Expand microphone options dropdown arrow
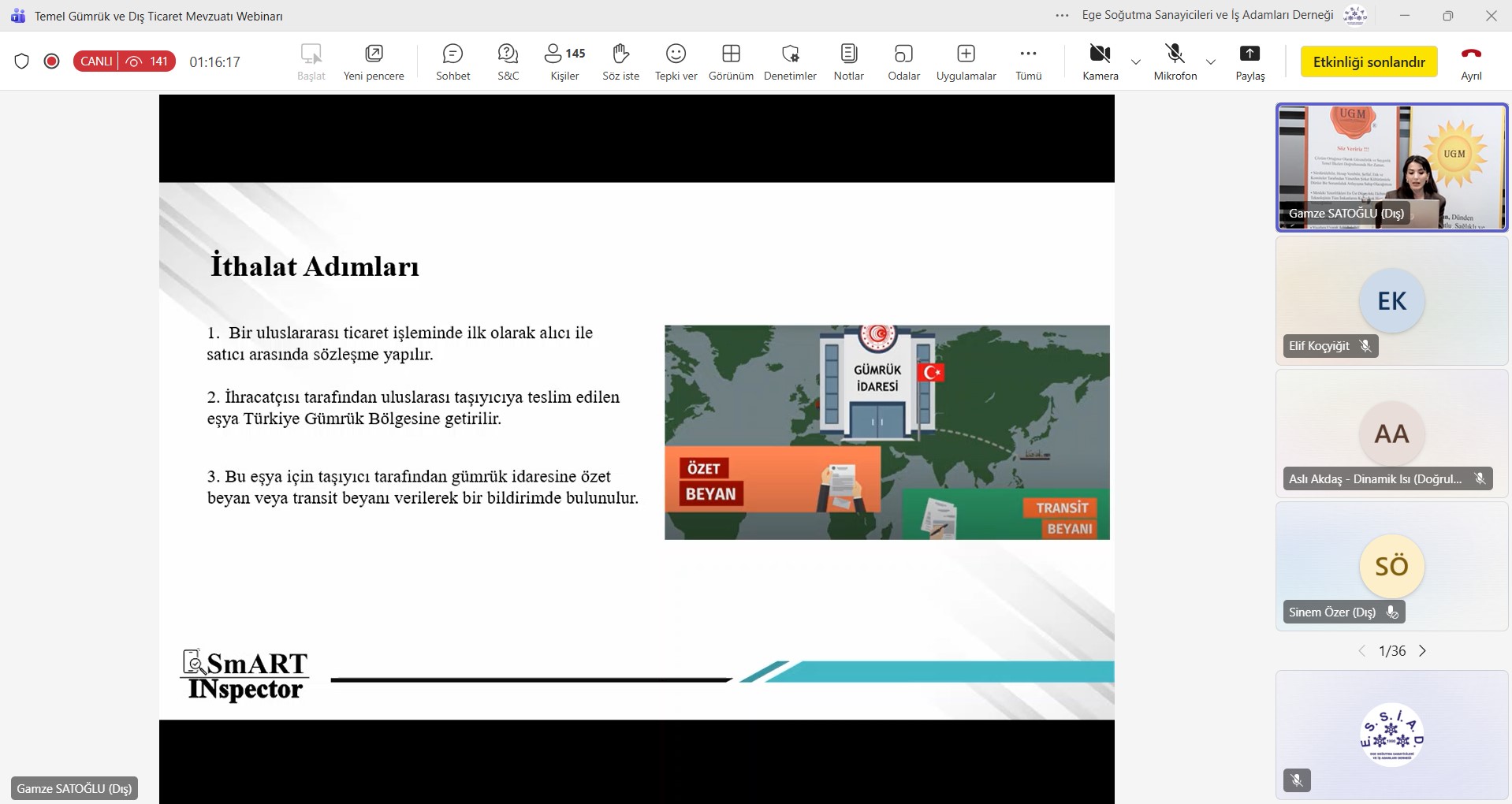 1211,61
